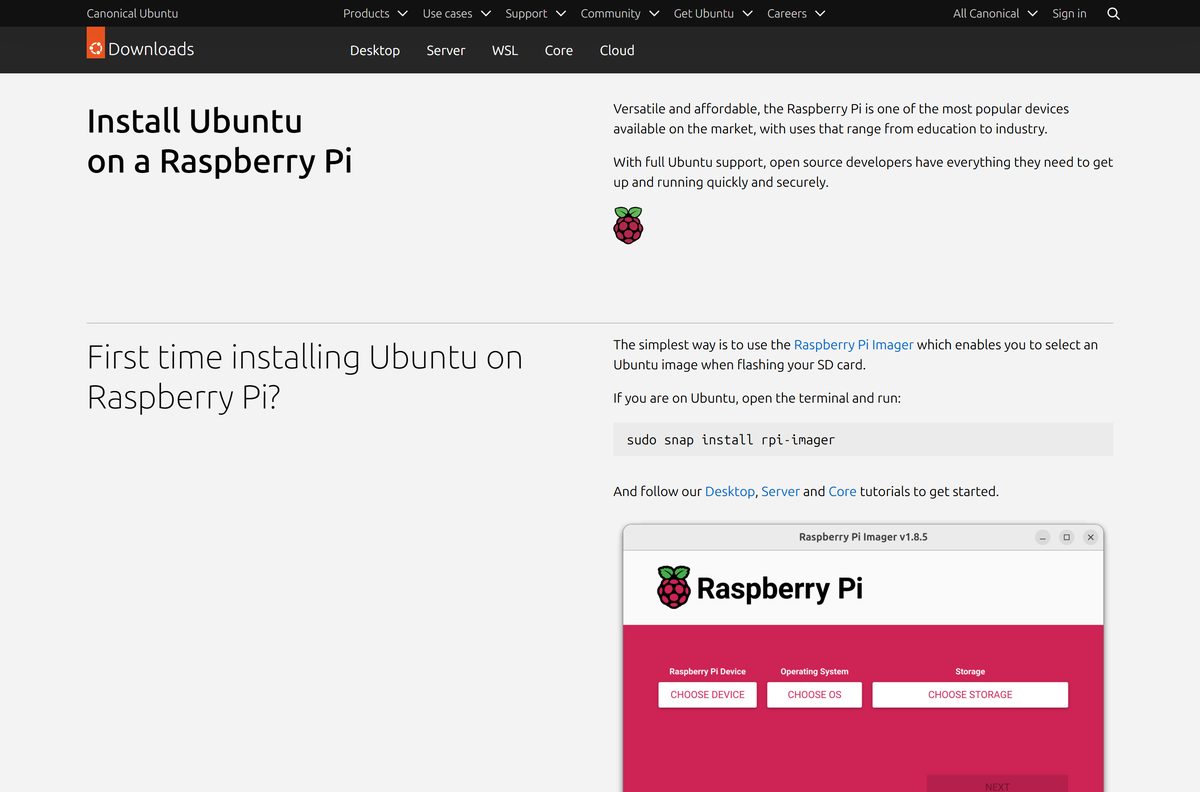1200x792 pixels.
Task: Maximize the Raspberry Pi Imager window
Action: coord(1066,537)
